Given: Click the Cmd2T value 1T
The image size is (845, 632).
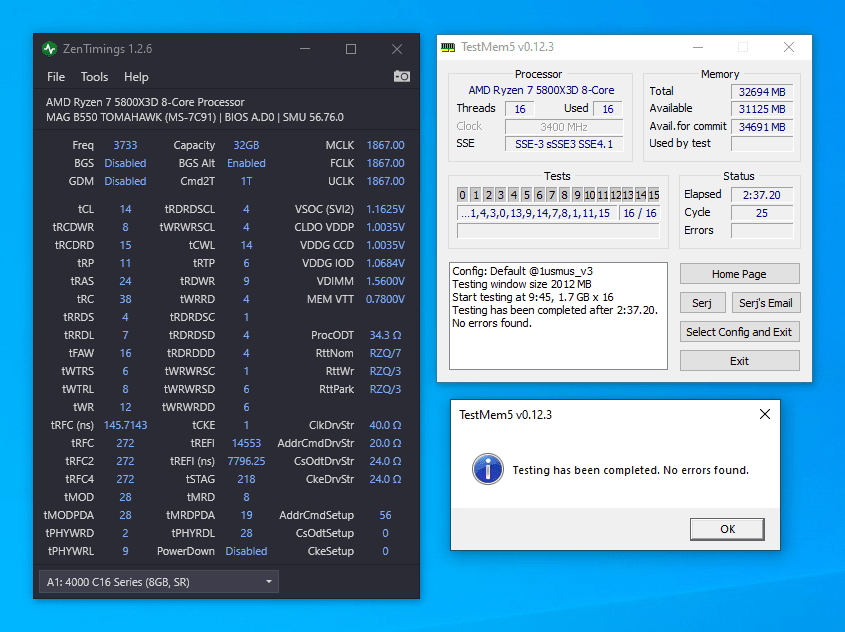Looking at the screenshot, I should pyautogui.click(x=246, y=182).
